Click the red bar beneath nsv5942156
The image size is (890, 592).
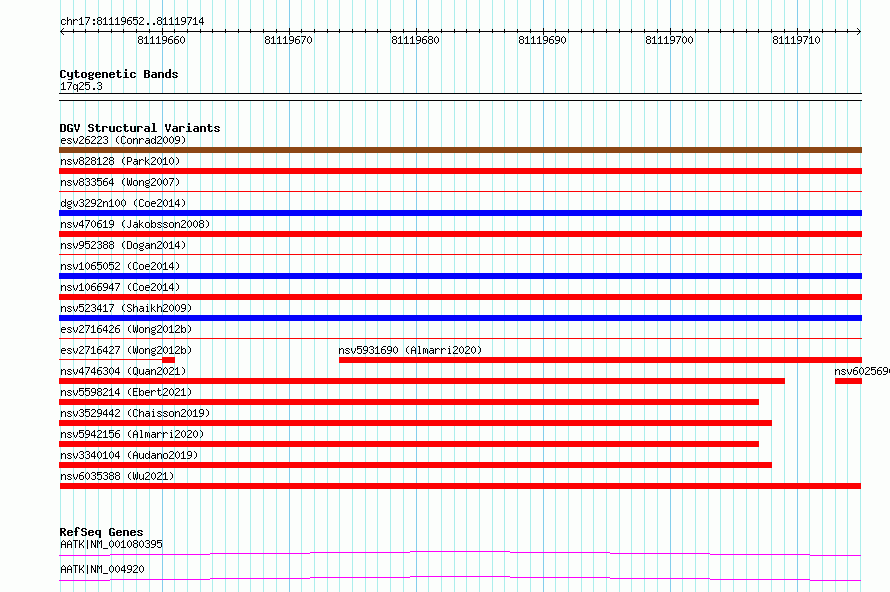click(409, 444)
